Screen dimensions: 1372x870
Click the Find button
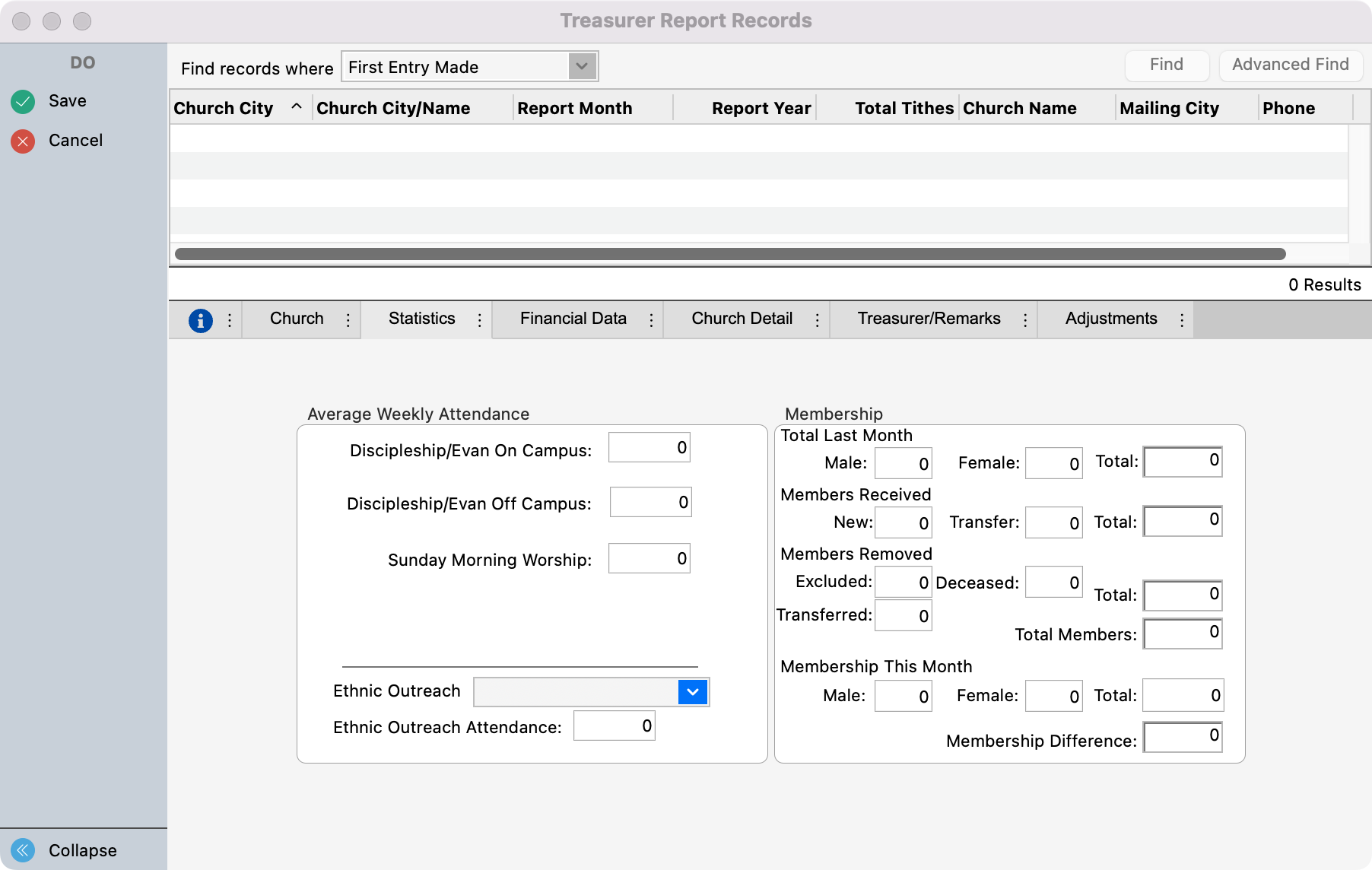(1167, 65)
